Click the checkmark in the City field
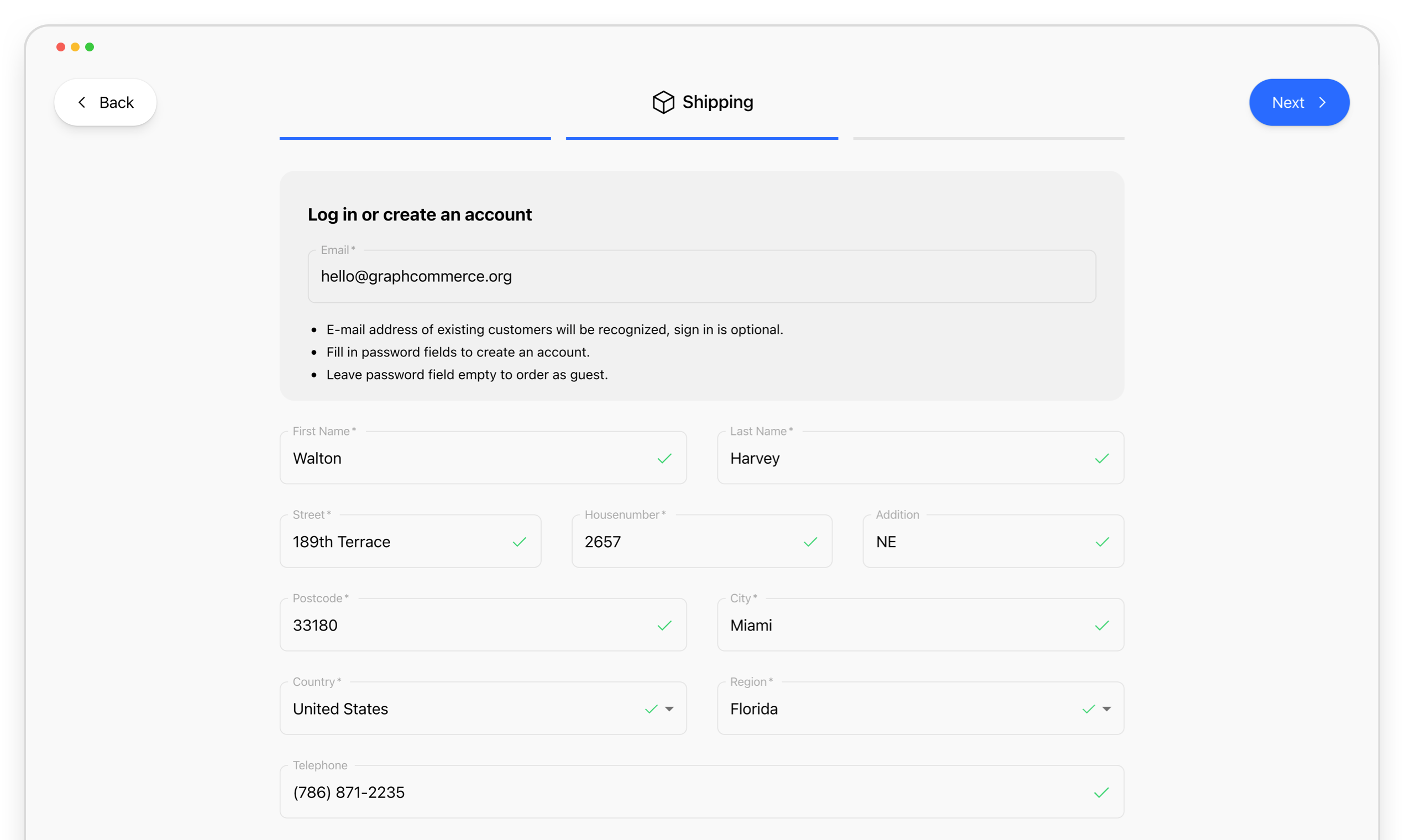Viewport: 1404px width, 840px height. pos(1101,625)
